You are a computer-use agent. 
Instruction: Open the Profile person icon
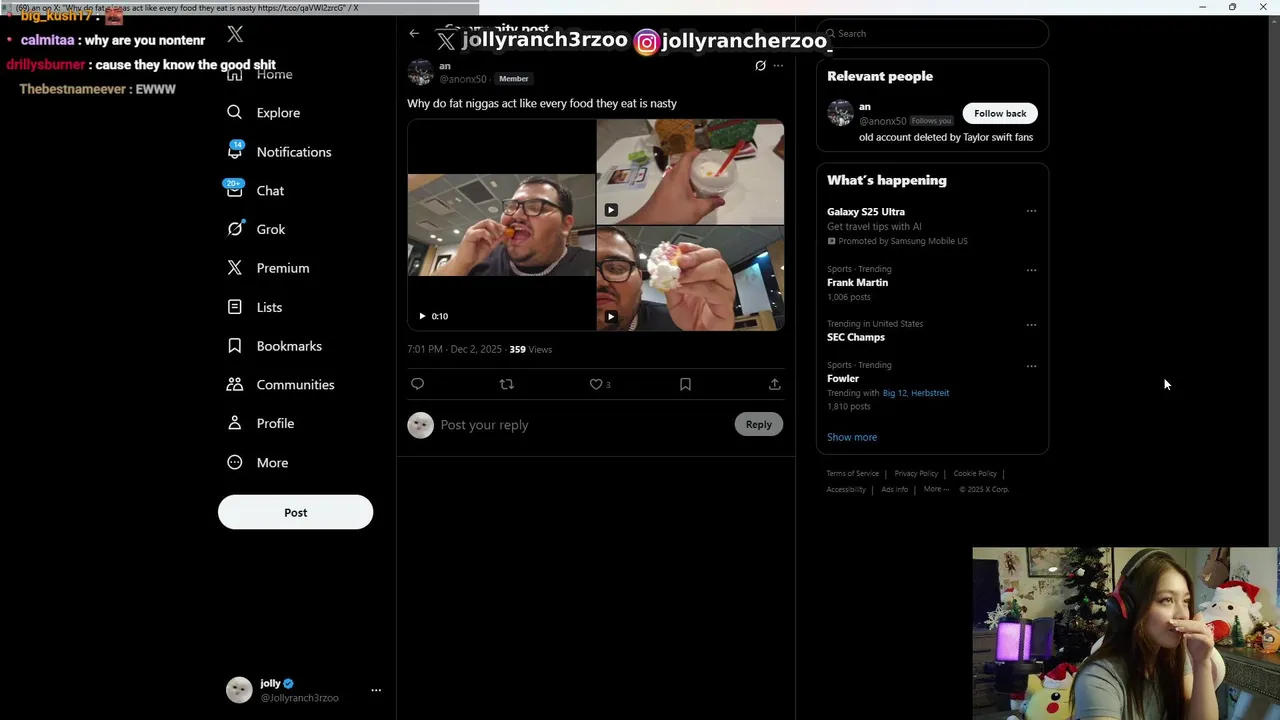pyautogui.click(x=234, y=423)
